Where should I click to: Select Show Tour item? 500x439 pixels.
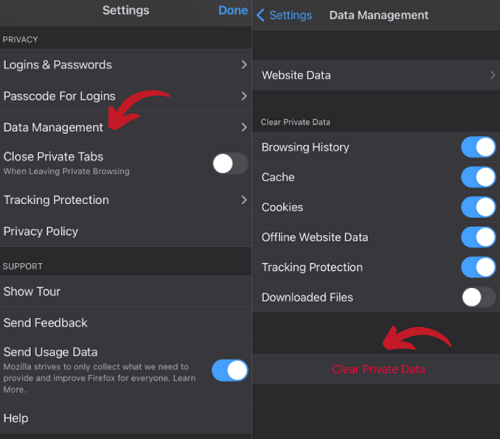tap(126, 291)
